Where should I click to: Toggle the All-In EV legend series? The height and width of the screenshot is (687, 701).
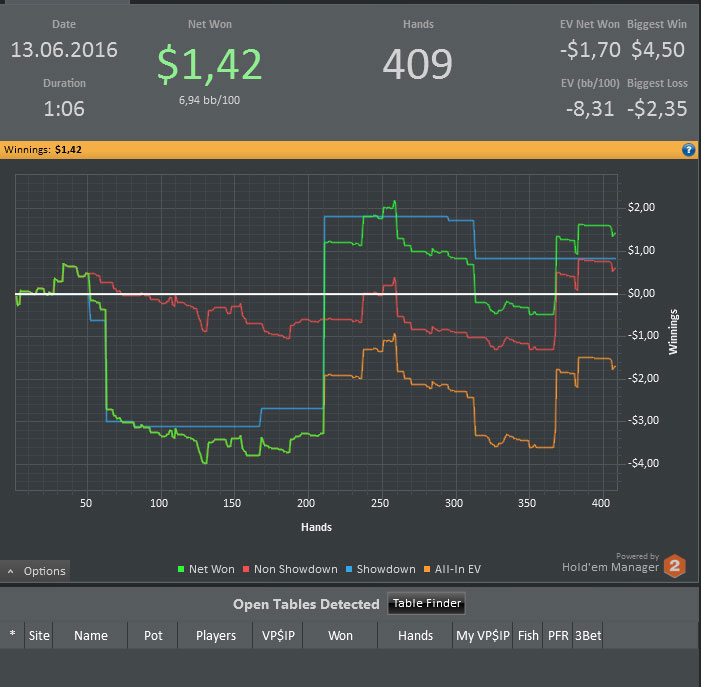pyautogui.click(x=452, y=569)
